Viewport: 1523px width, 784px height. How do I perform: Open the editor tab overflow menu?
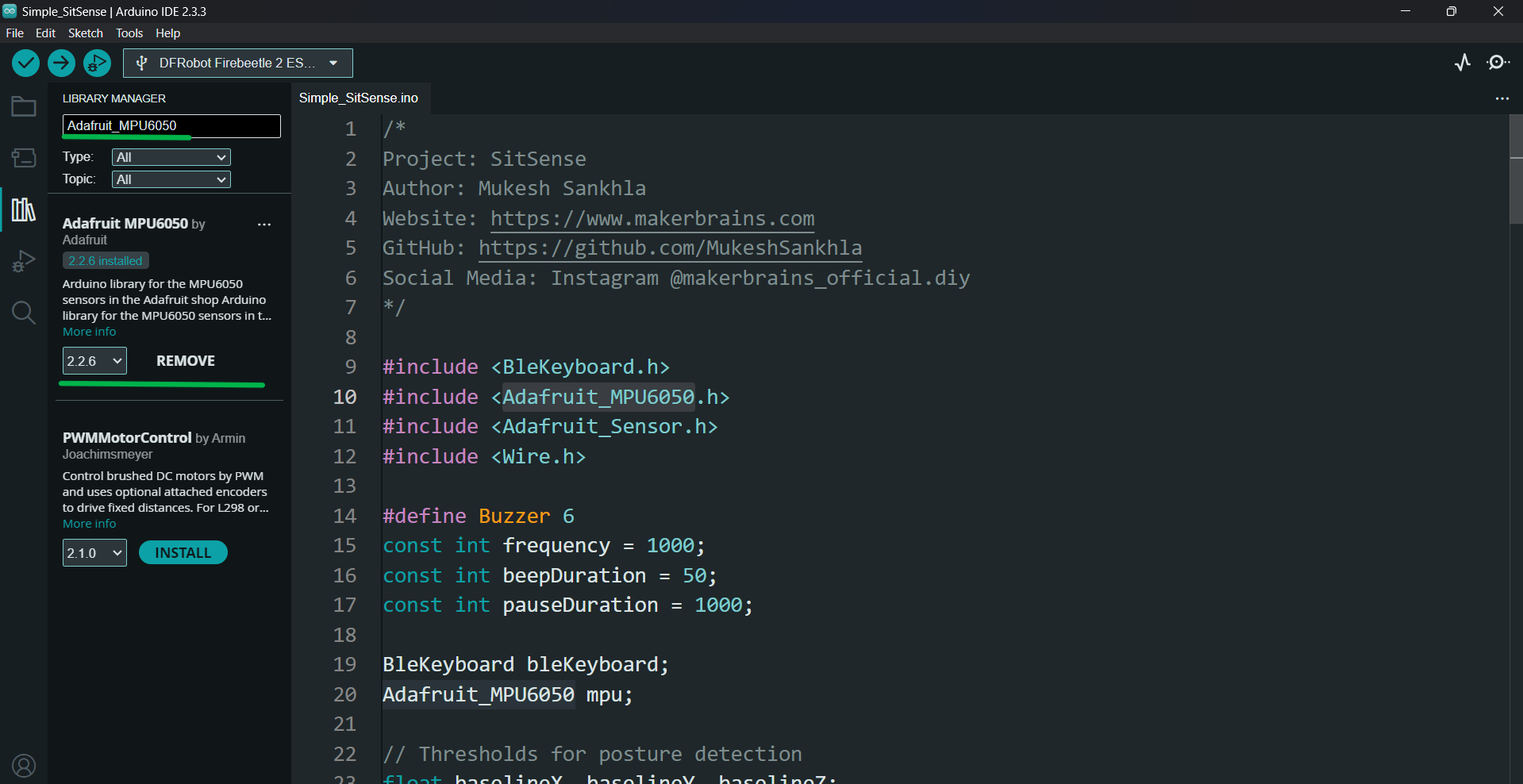1502,98
